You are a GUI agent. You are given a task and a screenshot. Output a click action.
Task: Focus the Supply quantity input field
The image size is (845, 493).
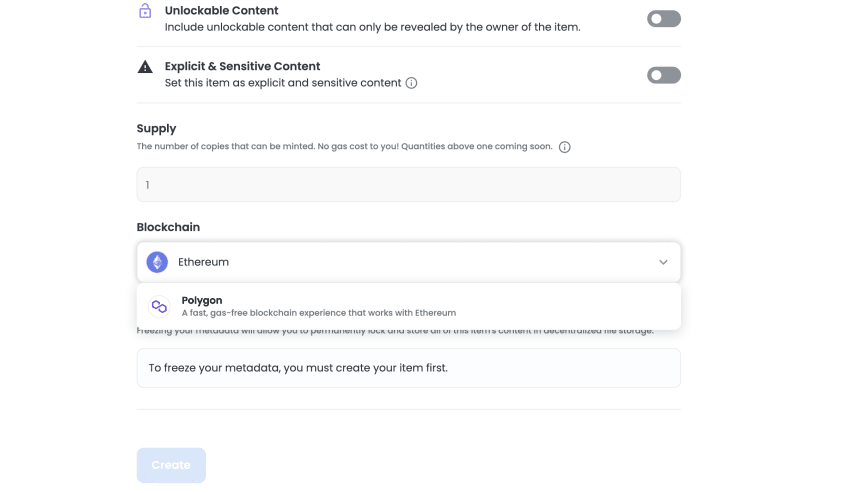[x=408, y=185]
